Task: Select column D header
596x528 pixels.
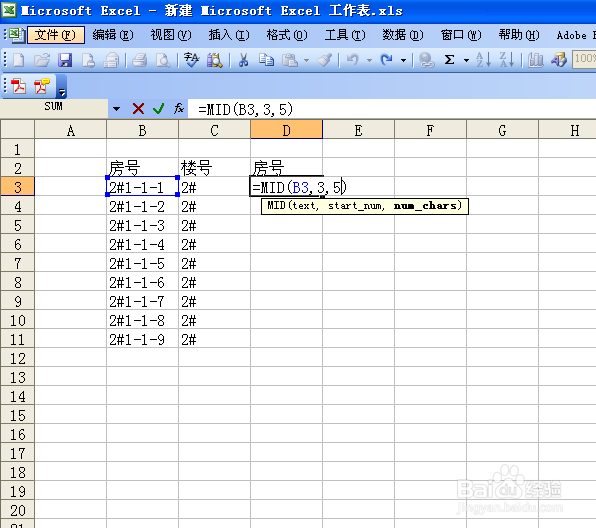Action: pos(286,130)
